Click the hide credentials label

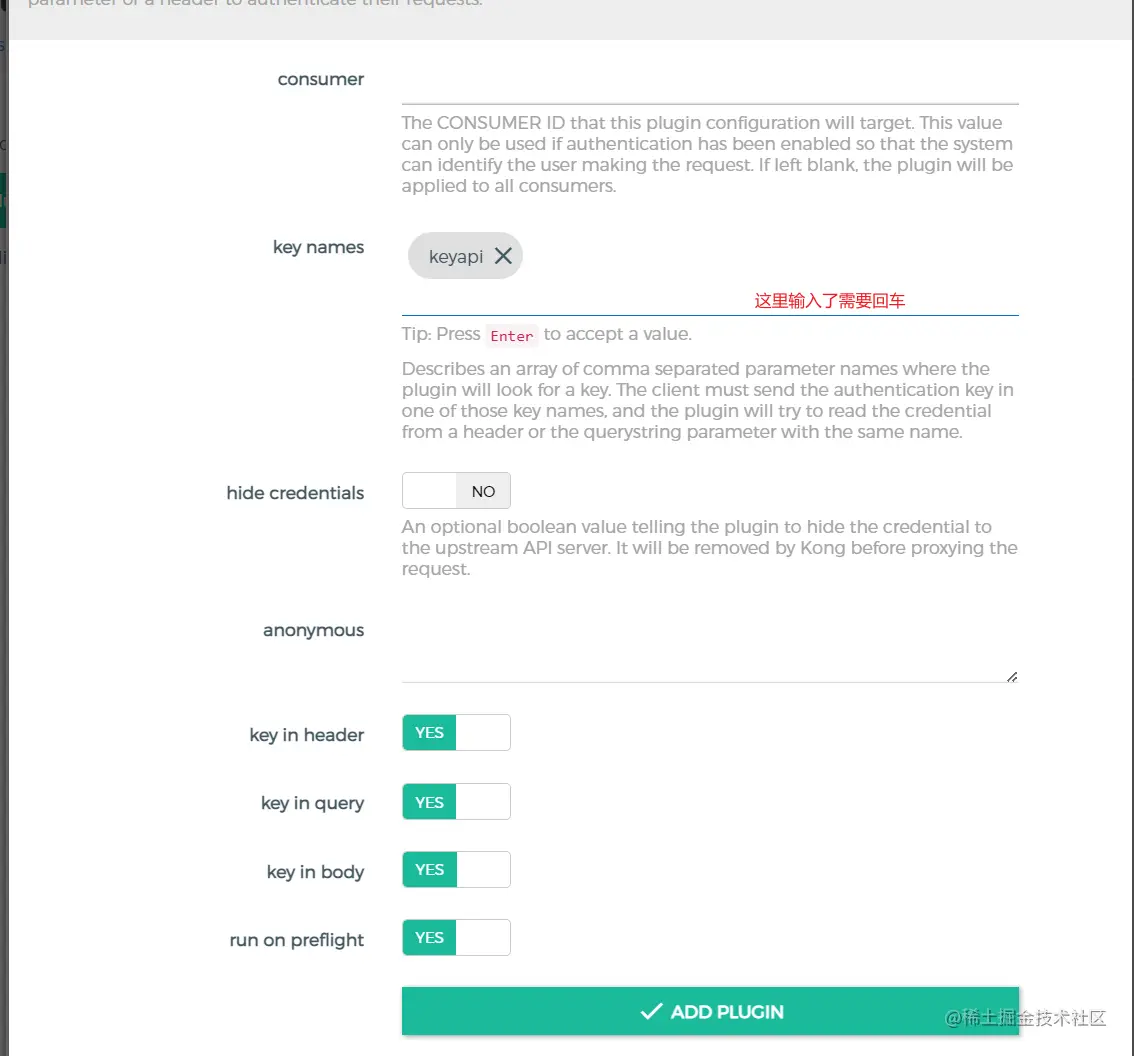click(x=295, y=493)
